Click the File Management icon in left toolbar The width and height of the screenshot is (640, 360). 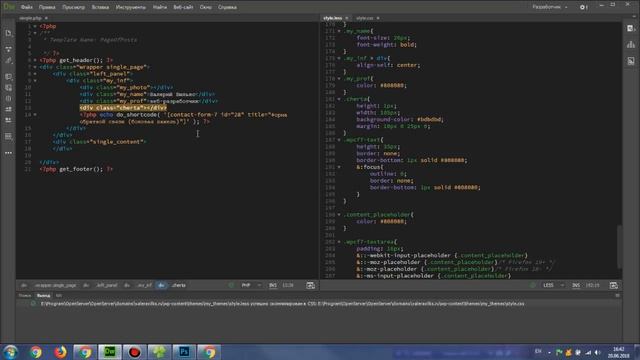click(x=8, y=49)
